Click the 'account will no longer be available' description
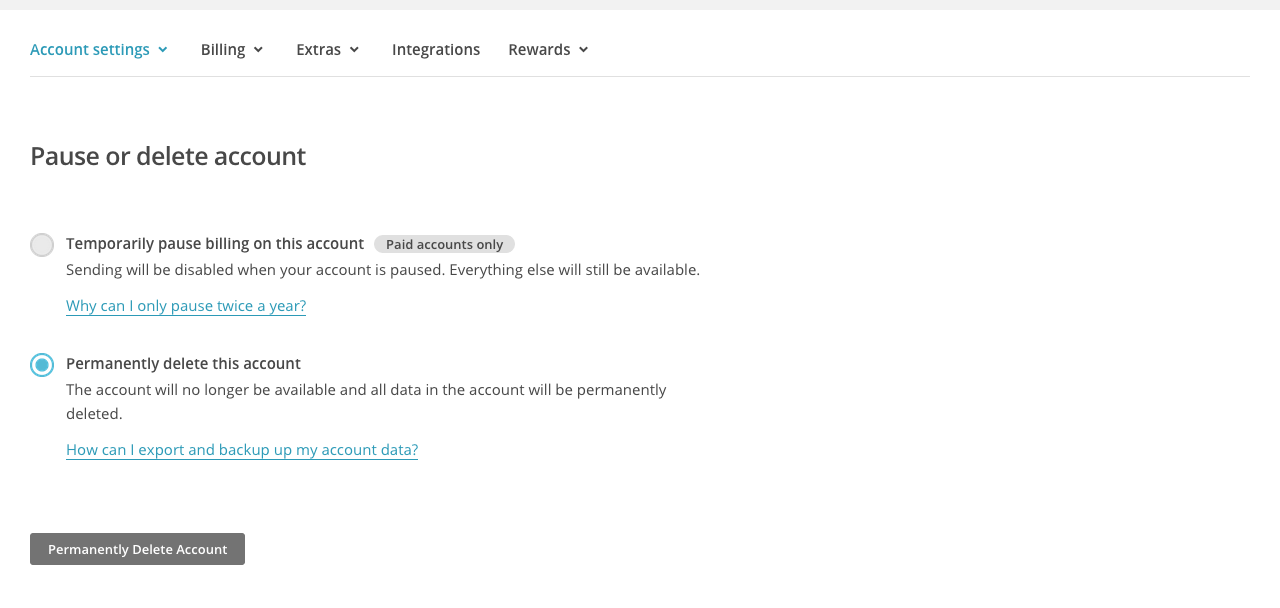Image resolution: width=1280 pixels, height=608 pixels. tap(366, 401)
